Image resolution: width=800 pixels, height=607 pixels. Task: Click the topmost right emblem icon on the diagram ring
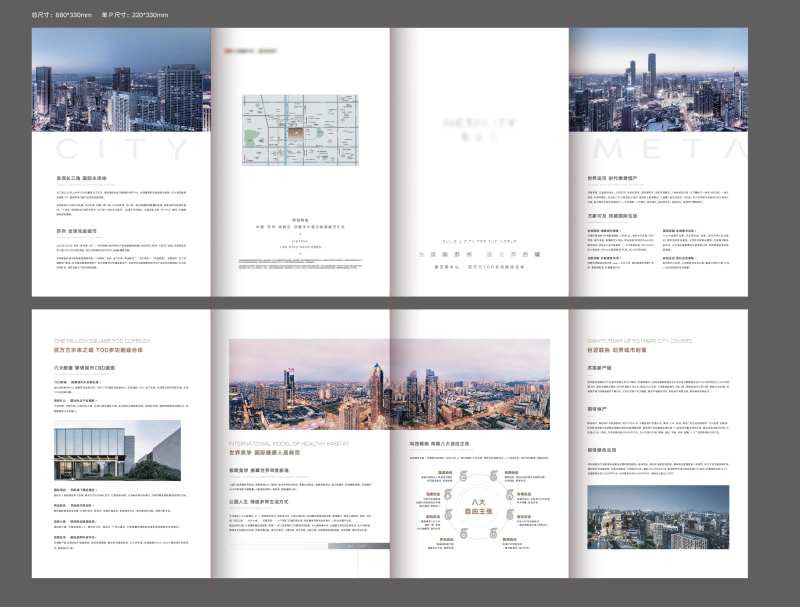click(496, 474)
